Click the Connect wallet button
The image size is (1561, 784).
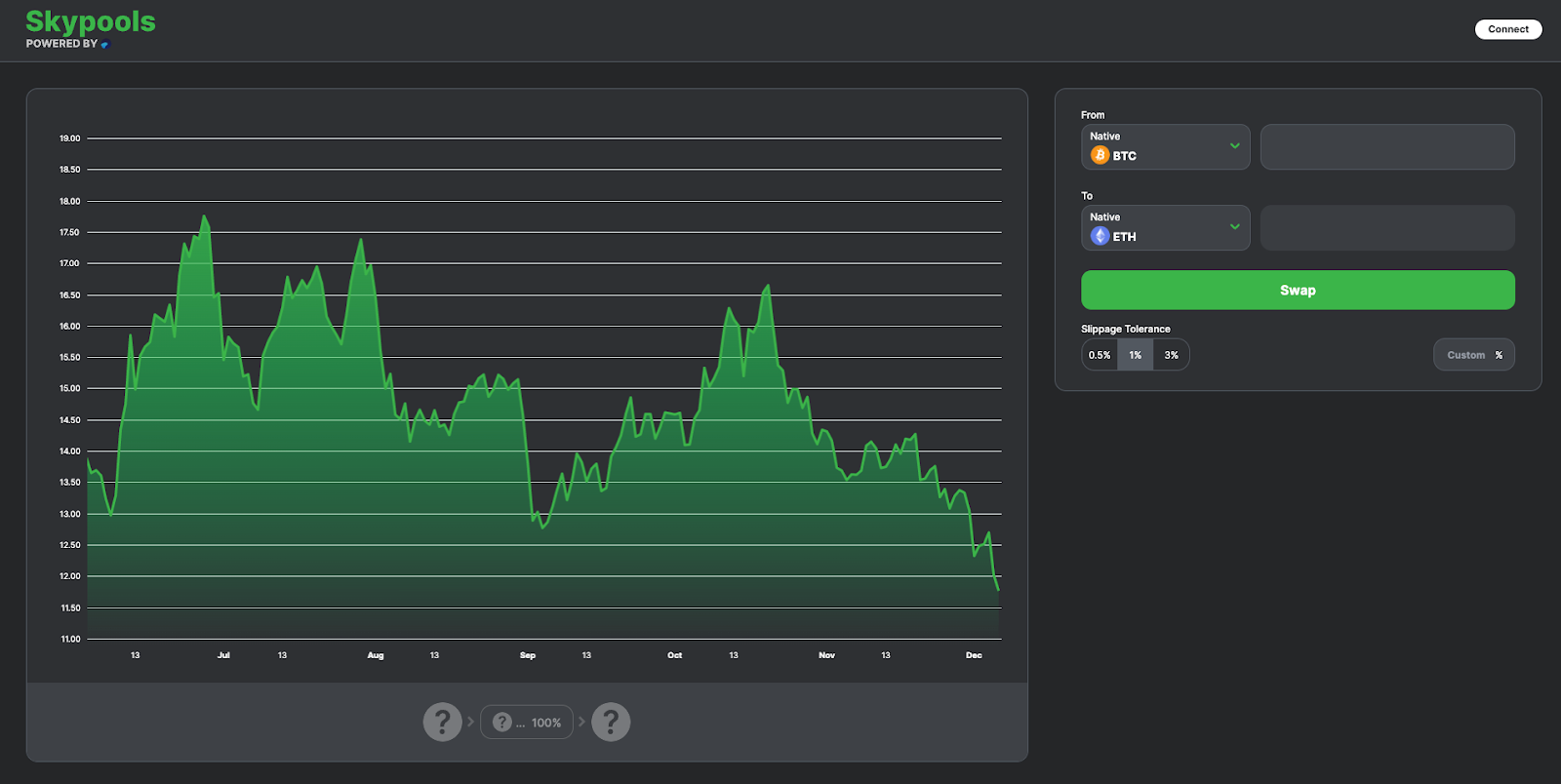1508,29
